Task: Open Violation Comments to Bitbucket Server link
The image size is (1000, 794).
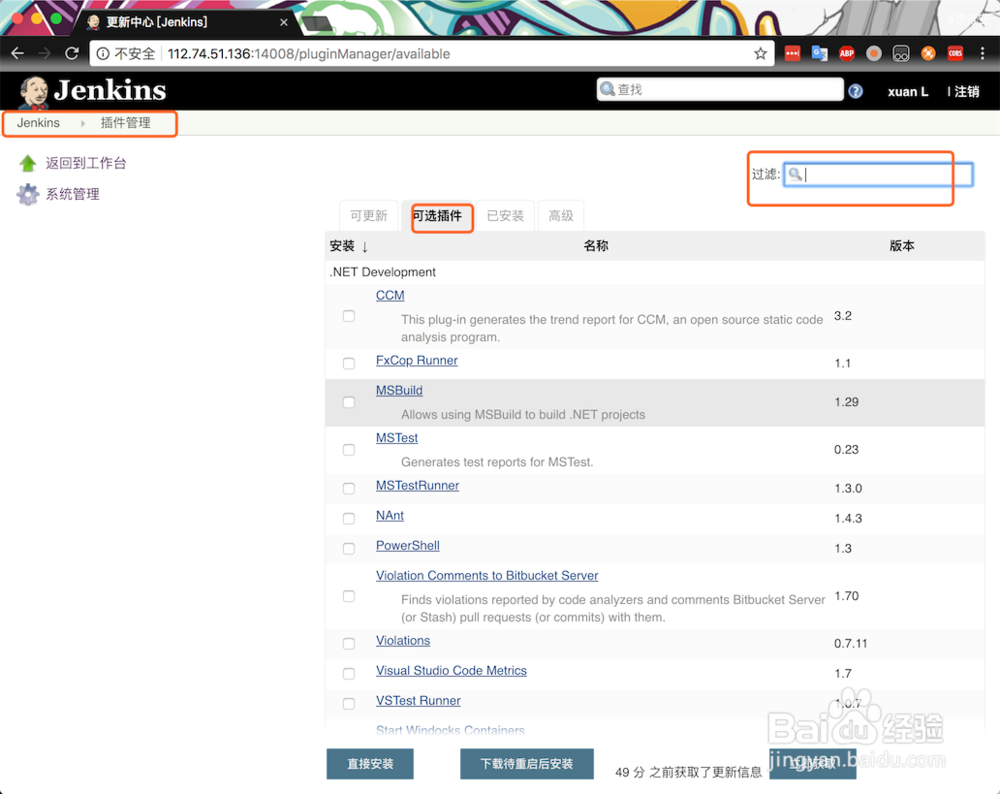Action: click(487, 576)
